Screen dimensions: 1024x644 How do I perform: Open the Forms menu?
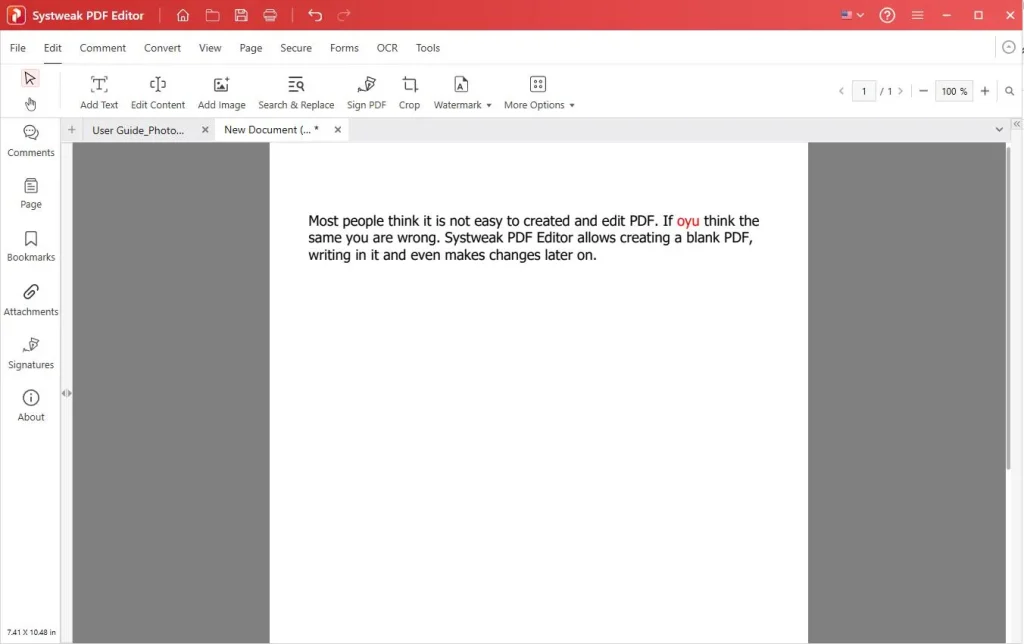[344, 48]
